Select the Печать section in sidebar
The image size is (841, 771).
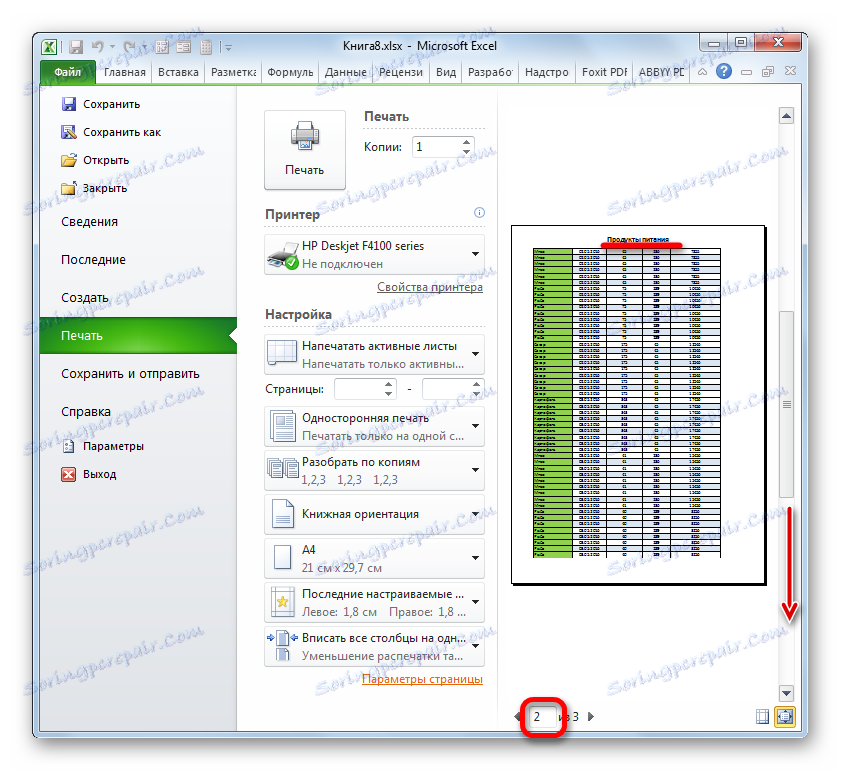(138, 335)
